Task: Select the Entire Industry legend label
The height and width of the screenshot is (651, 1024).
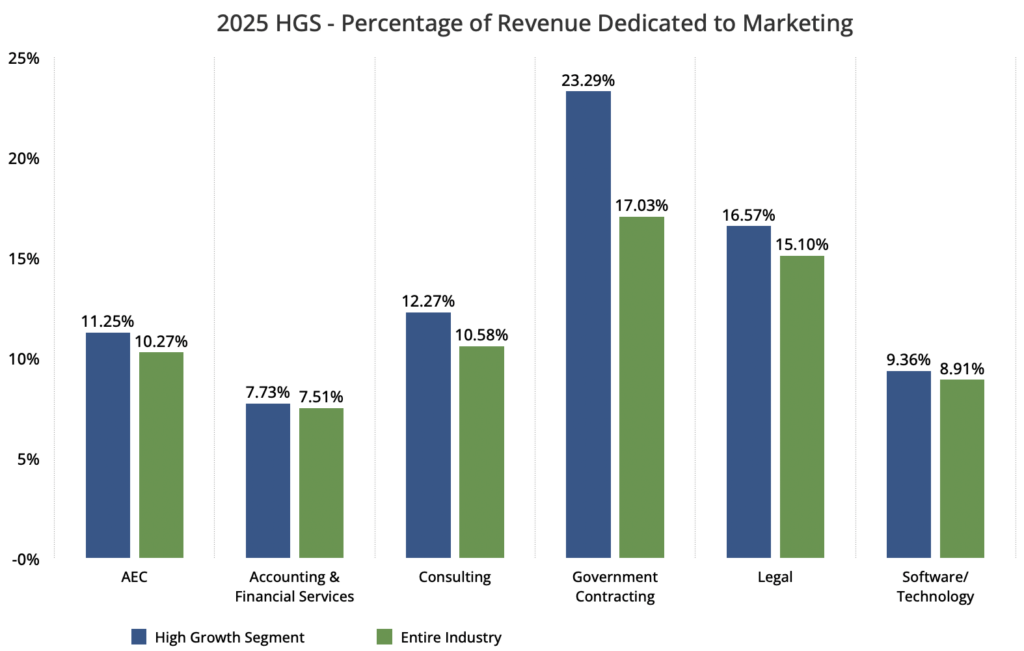Action: [451, 636]
